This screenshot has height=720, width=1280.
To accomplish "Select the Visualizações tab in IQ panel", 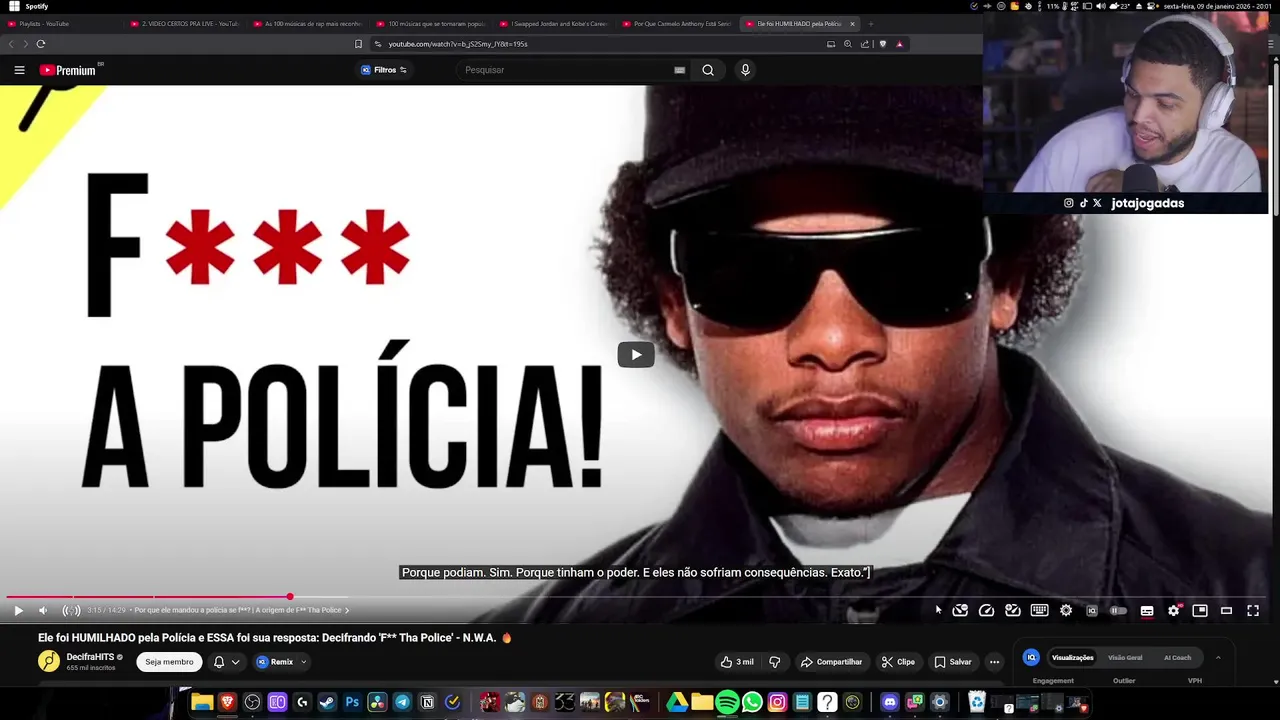I will 1072,658.
